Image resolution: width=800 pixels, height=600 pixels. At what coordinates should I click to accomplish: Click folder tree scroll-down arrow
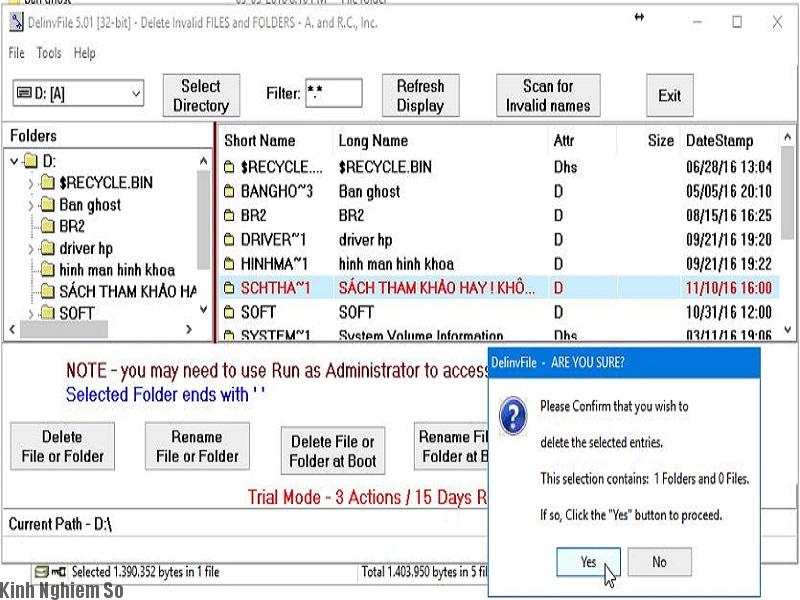coord(204,310)
